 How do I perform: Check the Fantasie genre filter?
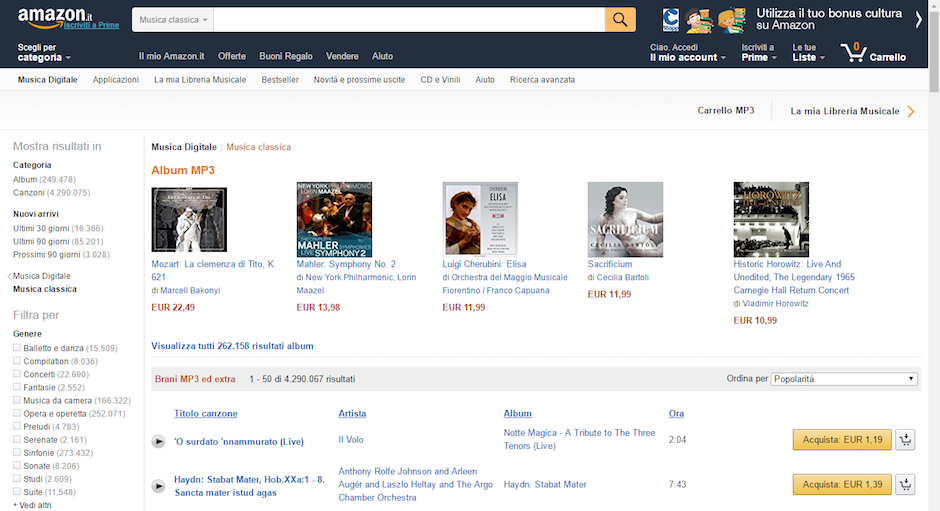17,387
